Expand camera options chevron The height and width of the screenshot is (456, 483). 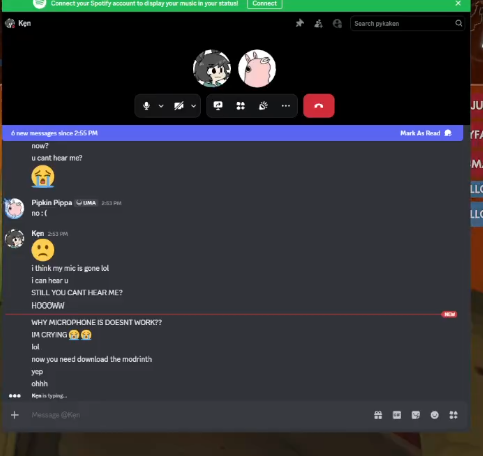click(x=193, y=106)
